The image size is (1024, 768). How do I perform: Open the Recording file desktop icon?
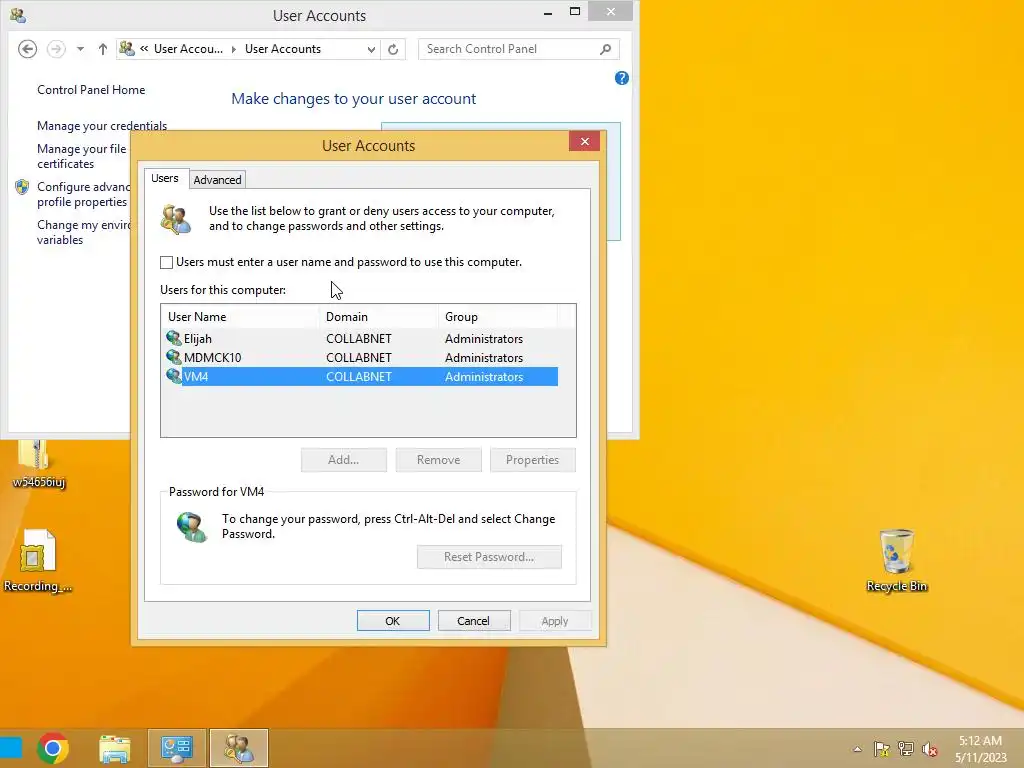click(37, 551)
